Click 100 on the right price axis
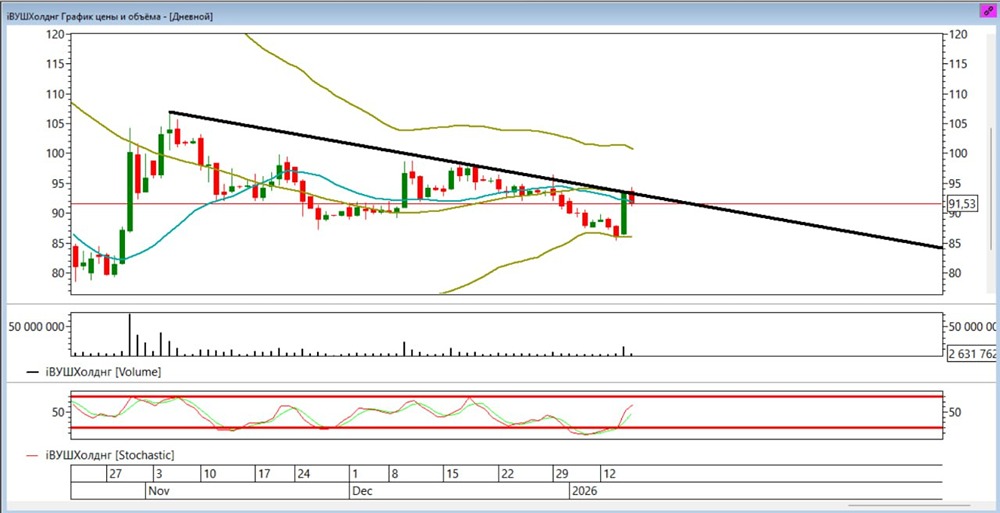 tap(958, 153)
